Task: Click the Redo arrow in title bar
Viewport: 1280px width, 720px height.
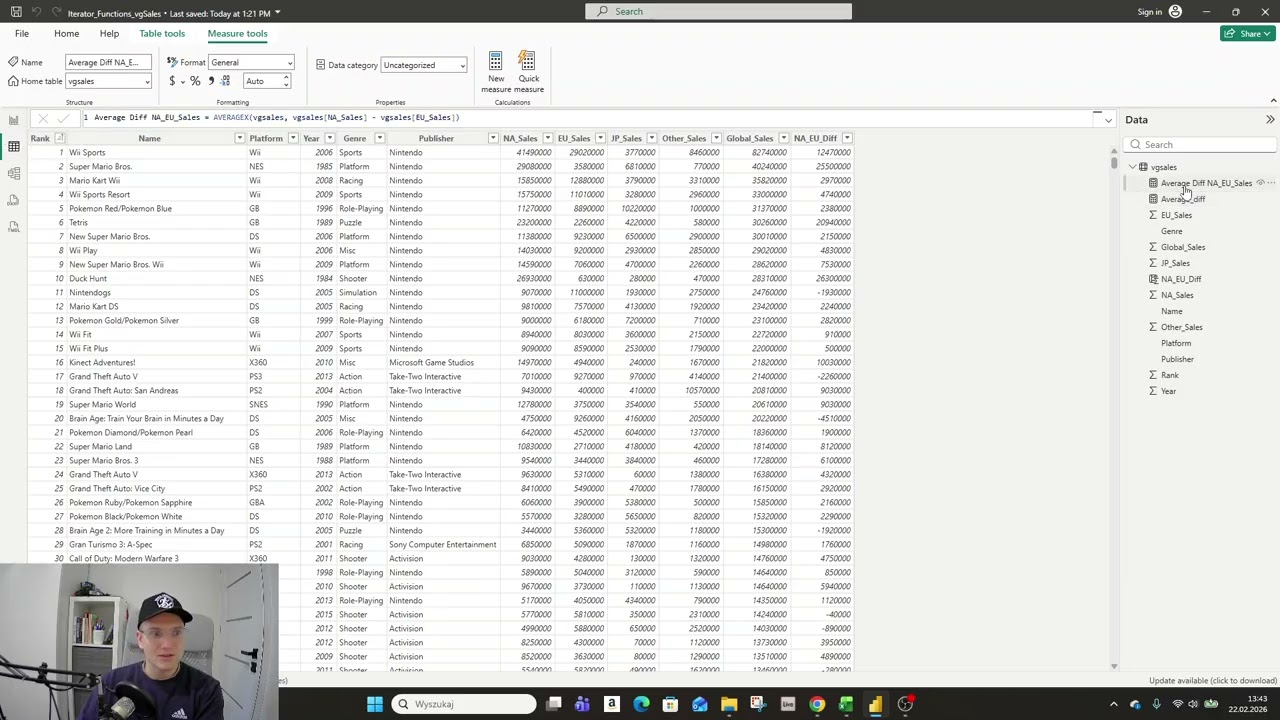Action: point(56,12)
